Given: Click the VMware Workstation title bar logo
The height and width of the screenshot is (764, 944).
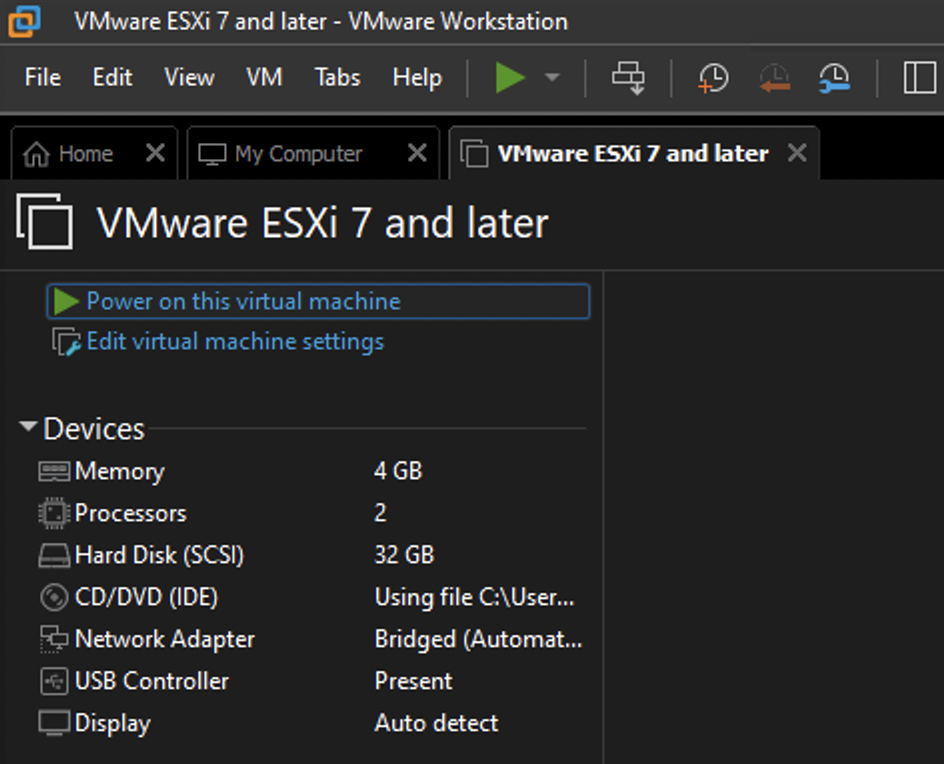Looking at the screenshot, I should 24,21.
